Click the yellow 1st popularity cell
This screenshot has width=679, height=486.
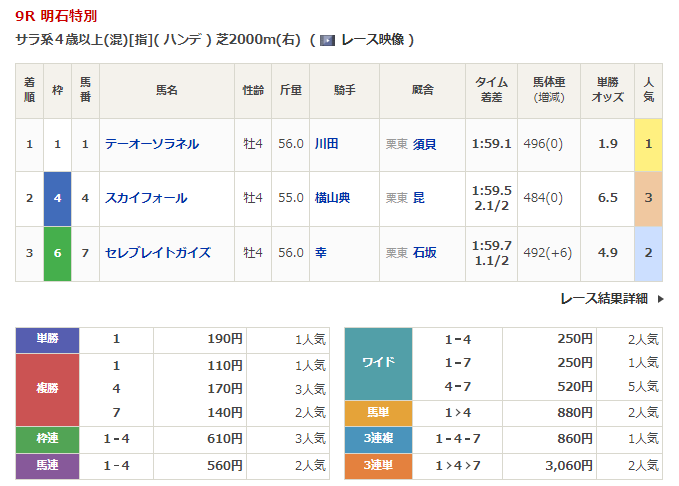point(648,144)
